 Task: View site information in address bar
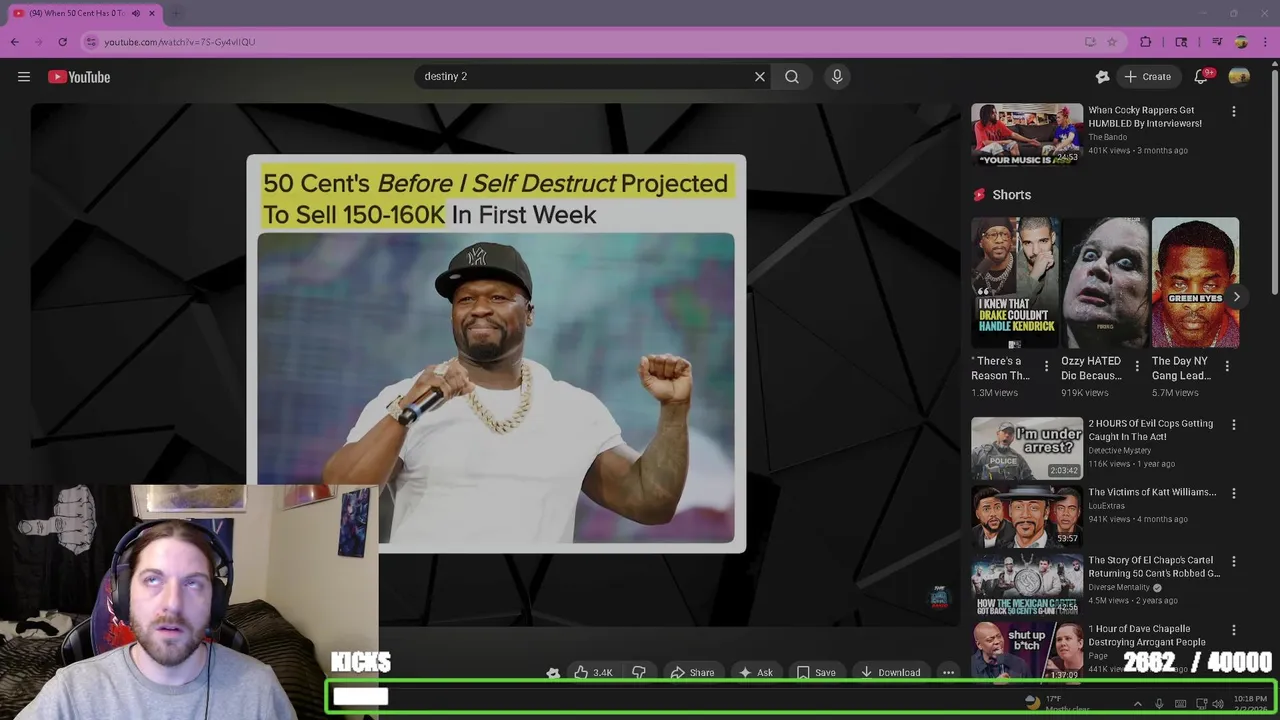pyautogui.click(x=91, y=42)
